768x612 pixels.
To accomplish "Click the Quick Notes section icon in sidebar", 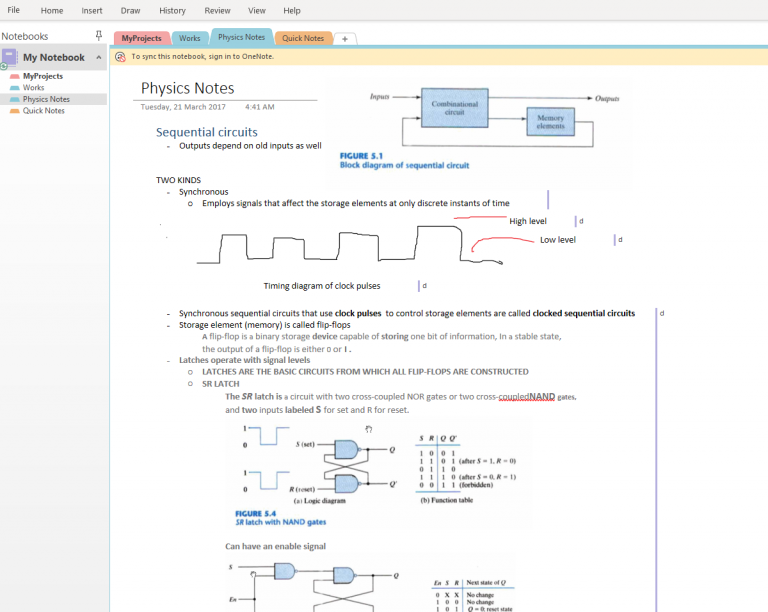I will click(14, 111).
